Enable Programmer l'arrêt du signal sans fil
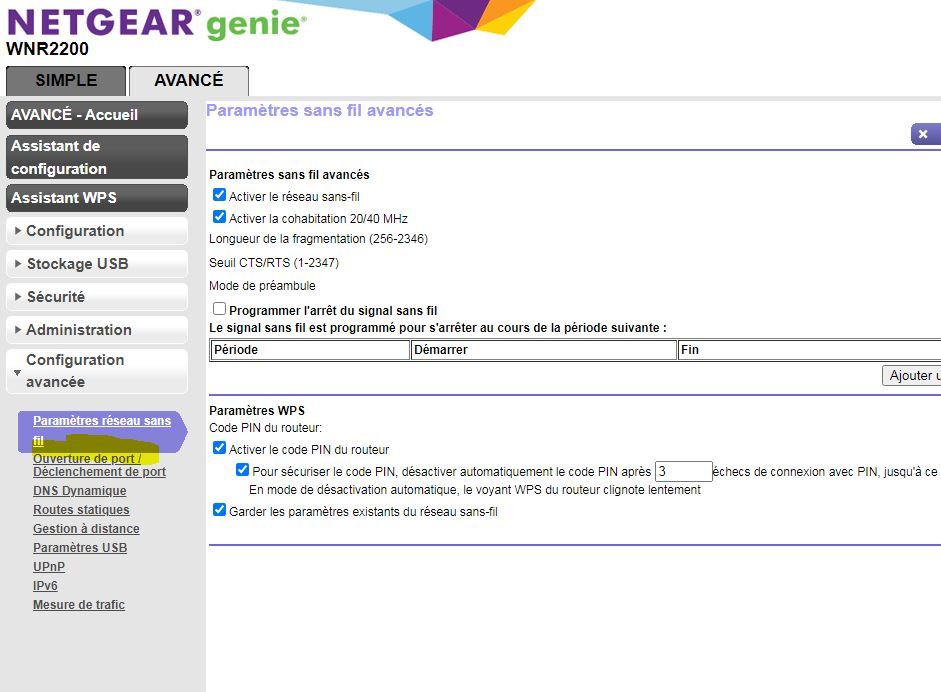 220,308
